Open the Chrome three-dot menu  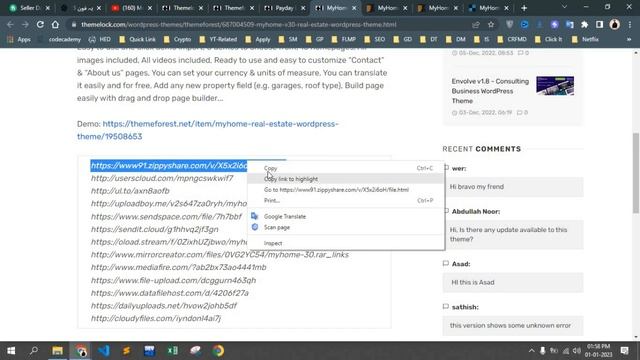(631, 24)
